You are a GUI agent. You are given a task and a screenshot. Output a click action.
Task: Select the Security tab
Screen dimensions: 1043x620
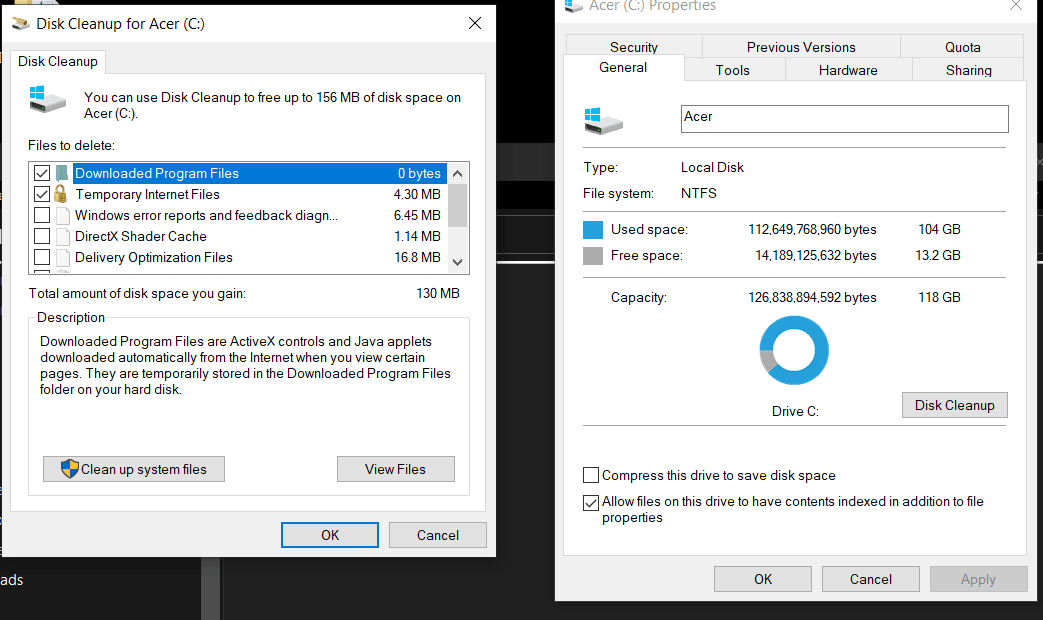[x=634, y=47]
